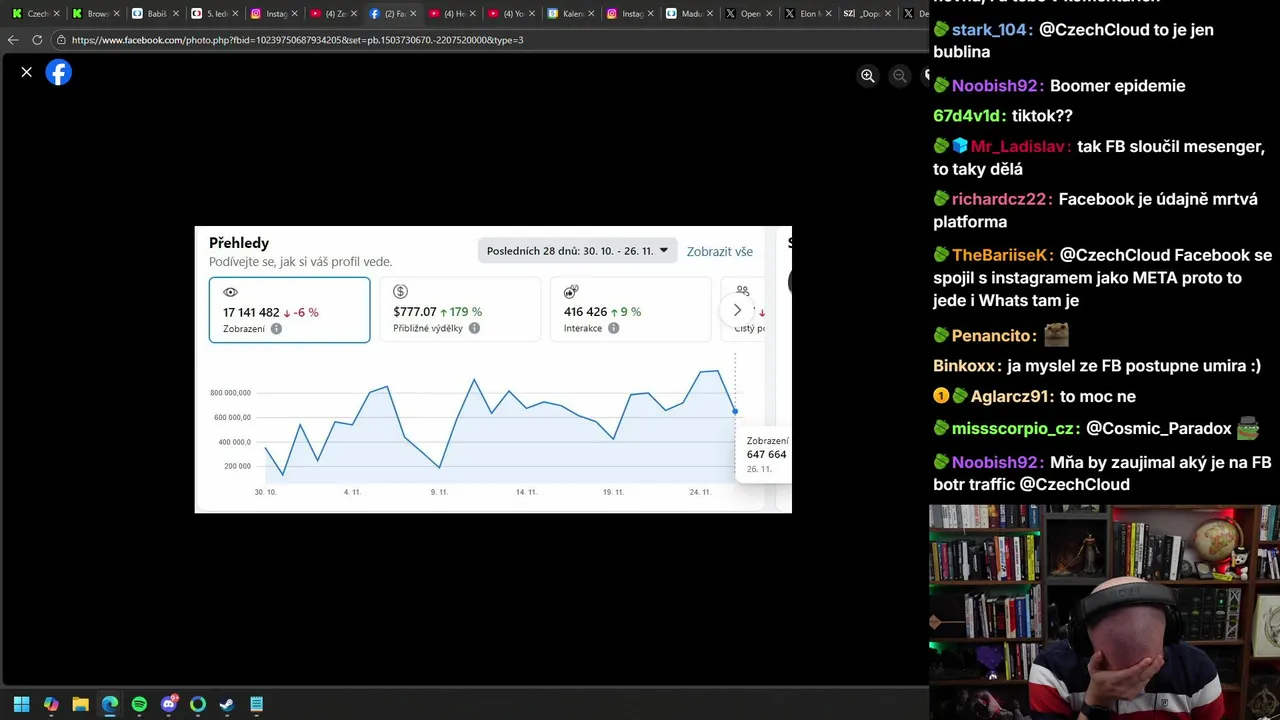Image resolution: width=1280 pixels, height=720 pixels.
Task: Open the green ring app in taskbar
Action: pyautogui.click(x=198, y=704)
